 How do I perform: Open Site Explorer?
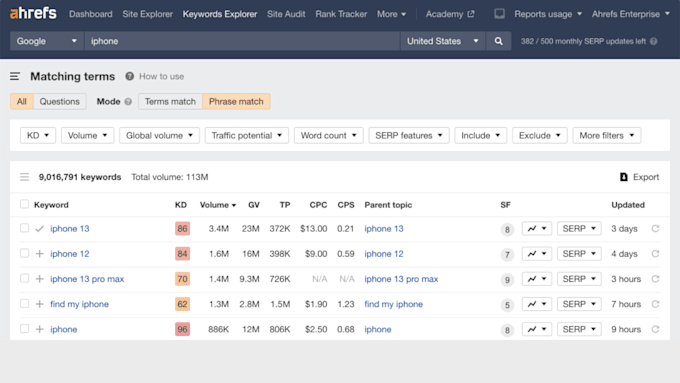pos(147,14)
